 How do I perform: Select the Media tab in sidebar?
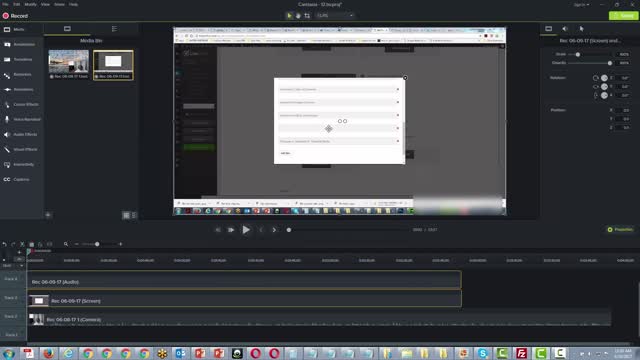tap(22, 29)
